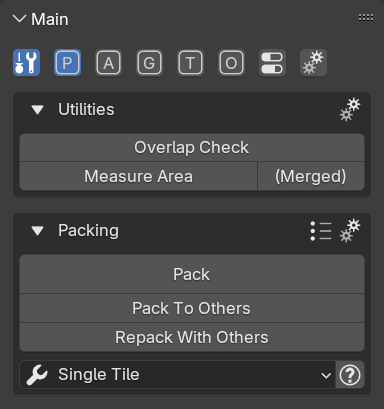Open the Packing presets list icon
Screen dimensions: 384x409
(321, 231)
